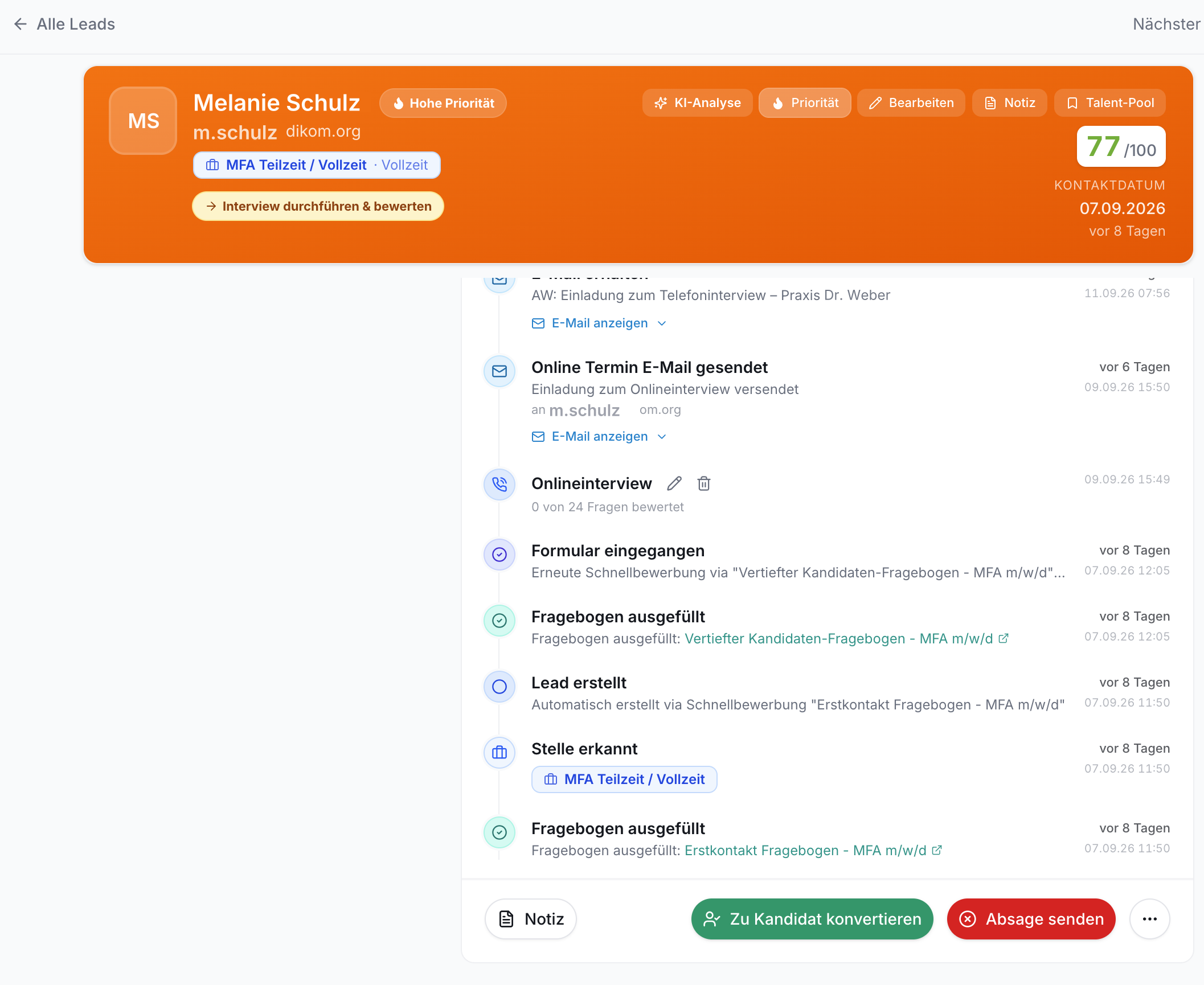Click the Lead erstellt circle icon
Image resolution: width=1204 pixels, height=985 pixels.
(499, 687)
